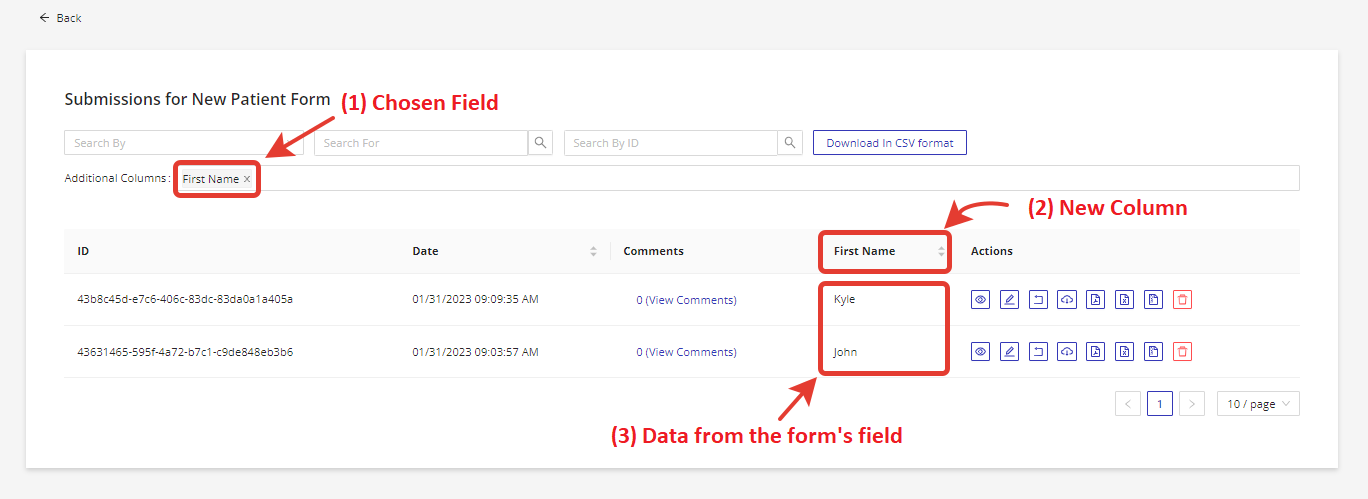Click date 01/31/2023 09:09:35 AM
This screenshot has height=499, width=1368.
point(476,299)
